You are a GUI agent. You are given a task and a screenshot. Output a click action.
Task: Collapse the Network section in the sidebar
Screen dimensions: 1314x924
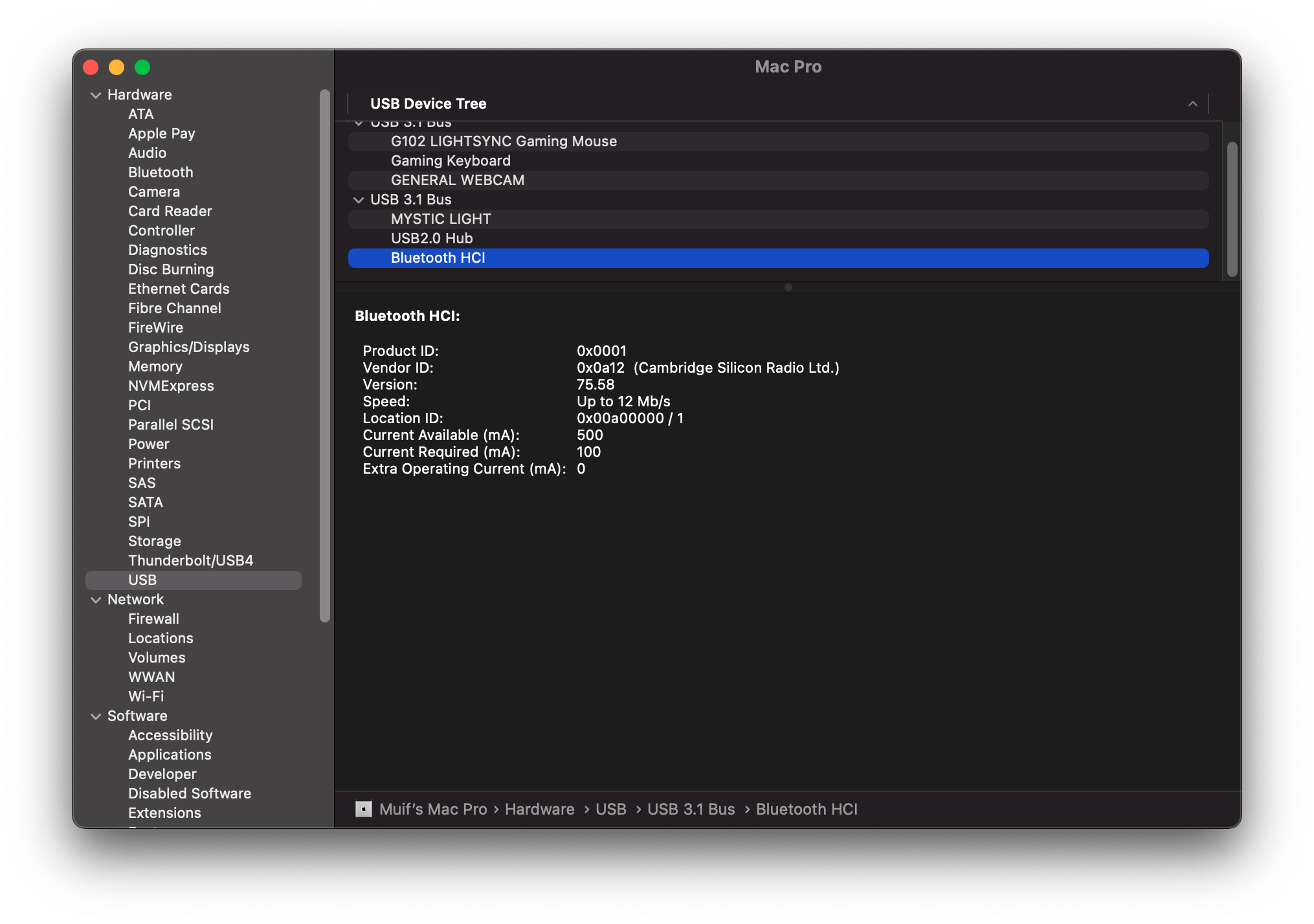[x=96, y=599]
